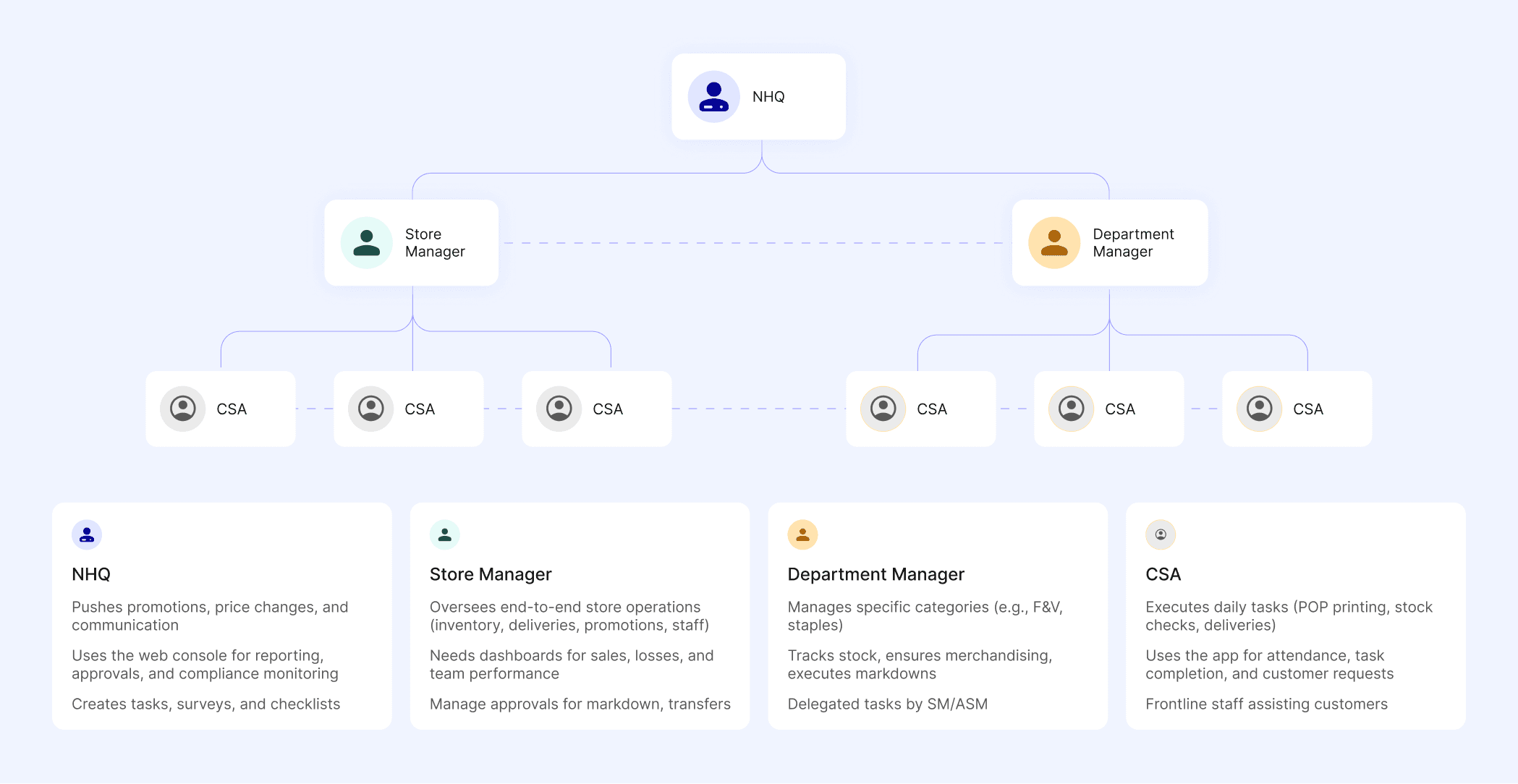
Task: Click small Store Manager icon in description card
Action: [445, 534]
